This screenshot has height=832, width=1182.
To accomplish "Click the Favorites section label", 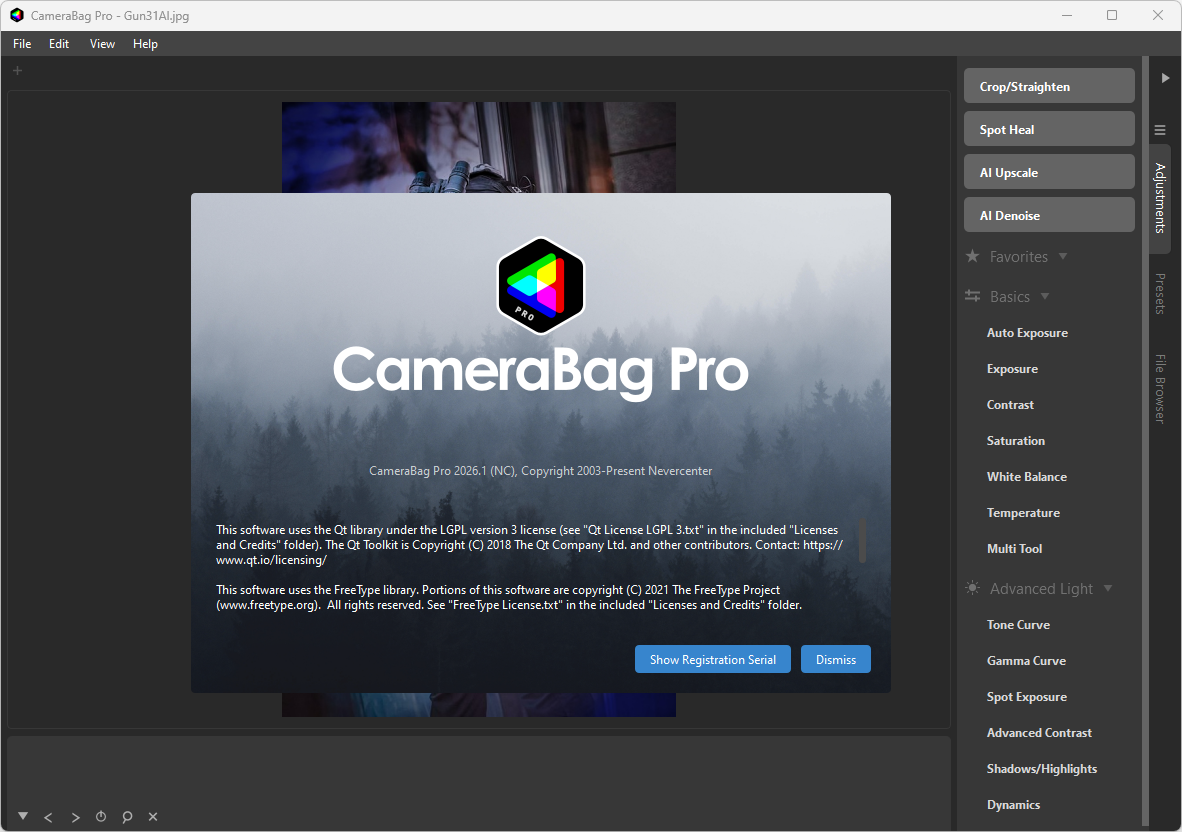I will tap(1018, 256).
